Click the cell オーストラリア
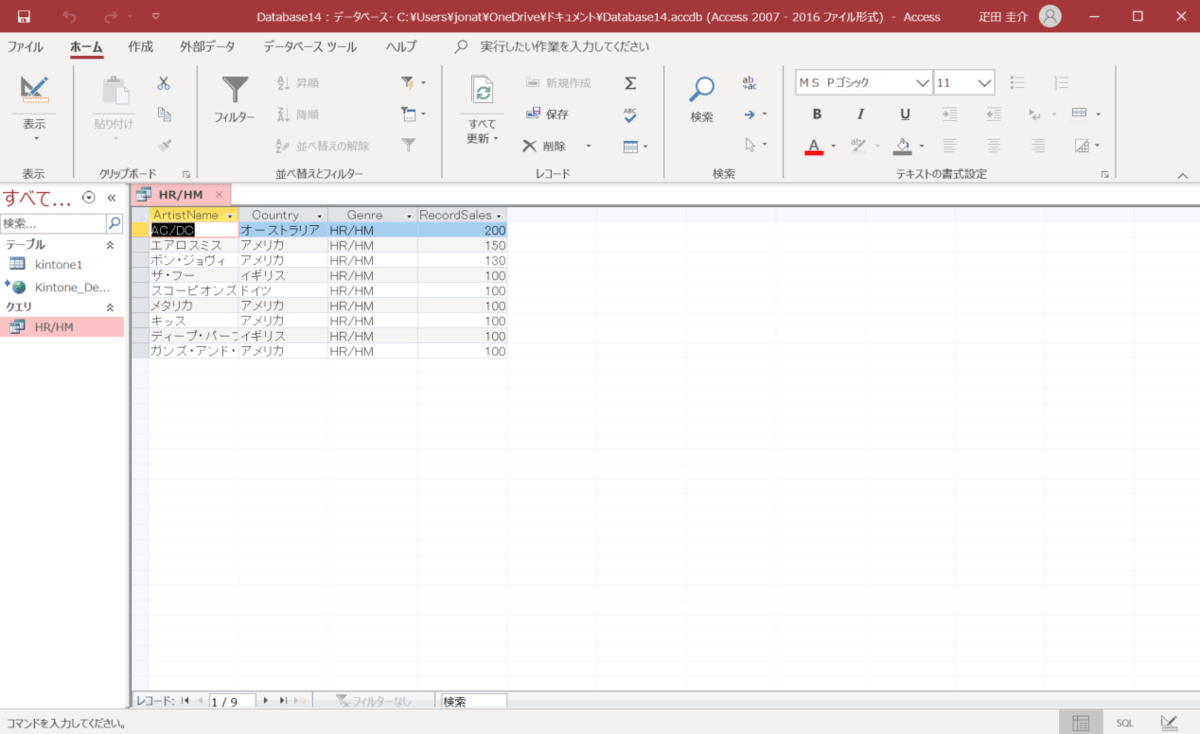 (283, 230)
